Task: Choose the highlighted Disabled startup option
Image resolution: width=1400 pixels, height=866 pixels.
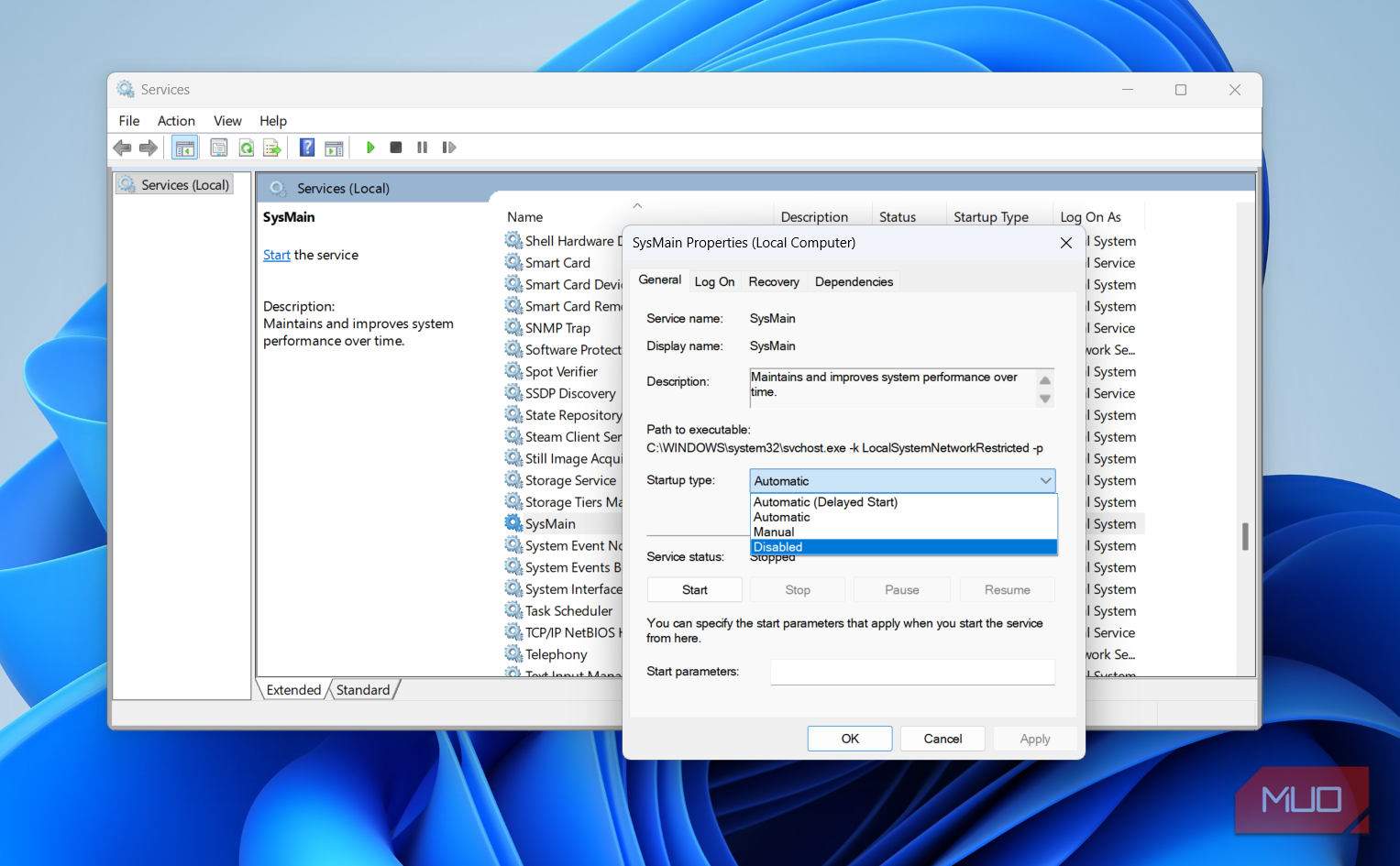Action: pyautogui.click(x=904, y=547)
